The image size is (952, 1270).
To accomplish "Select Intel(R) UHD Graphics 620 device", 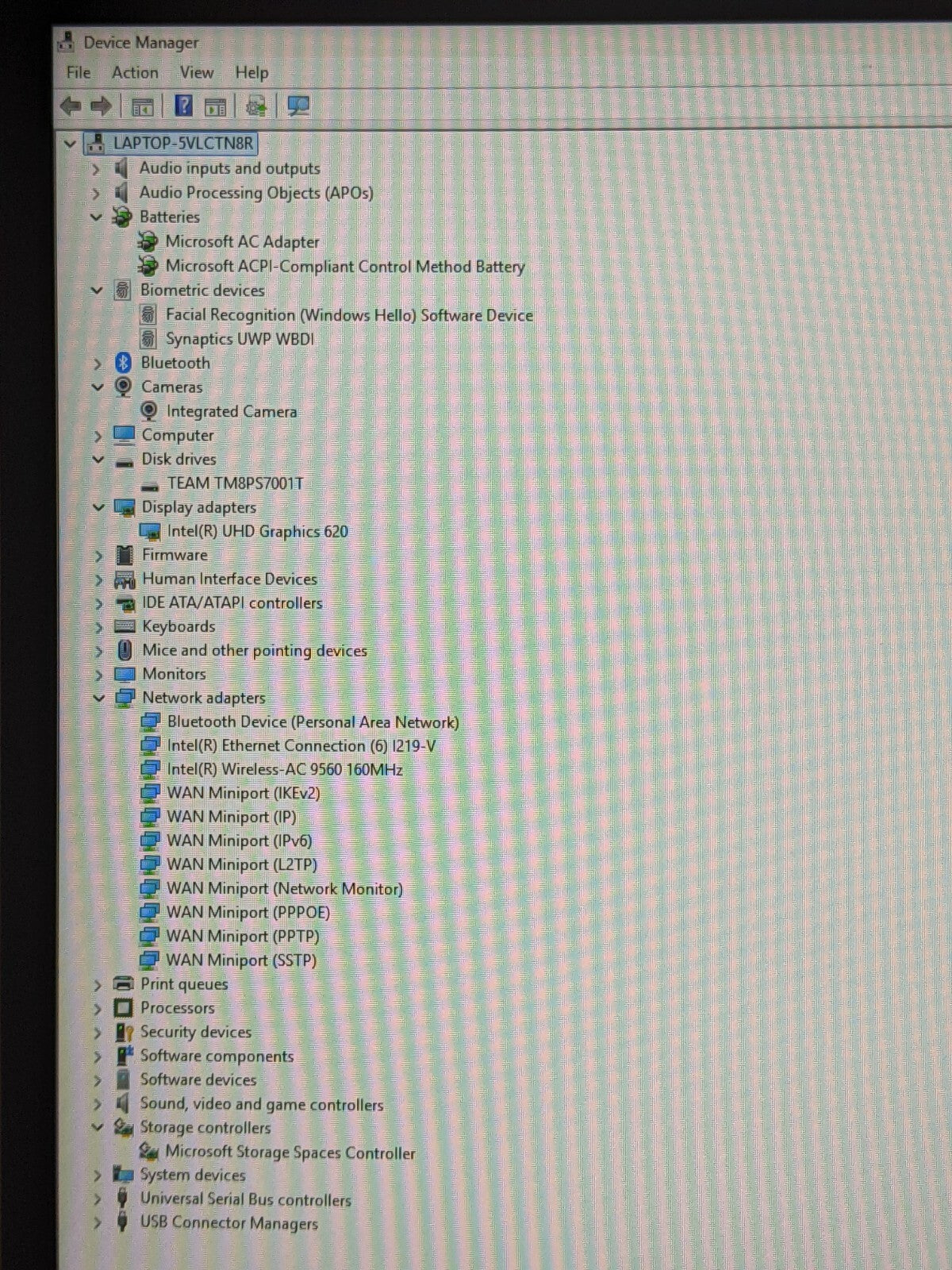I will click(x=257, y=531).
